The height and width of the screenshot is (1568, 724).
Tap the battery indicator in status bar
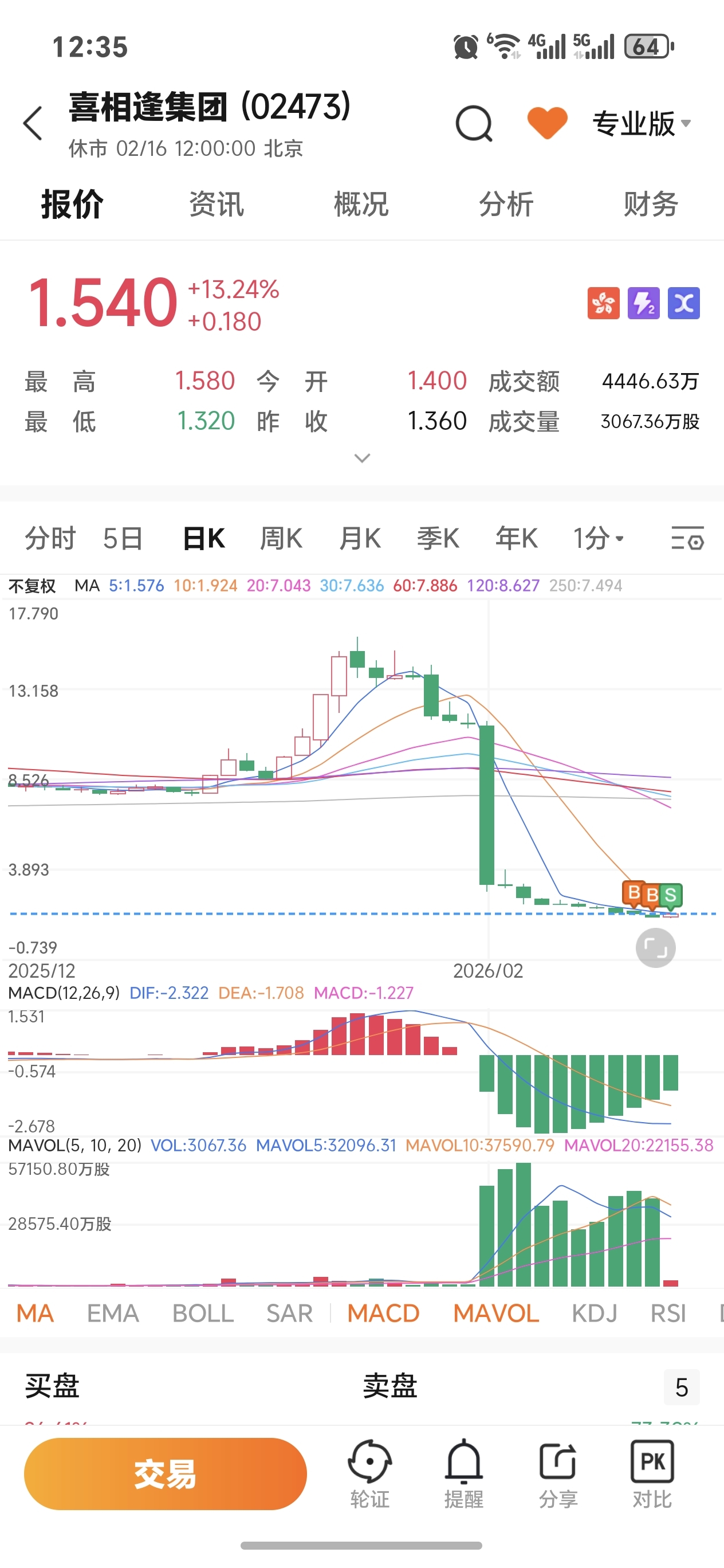[648, 46]
